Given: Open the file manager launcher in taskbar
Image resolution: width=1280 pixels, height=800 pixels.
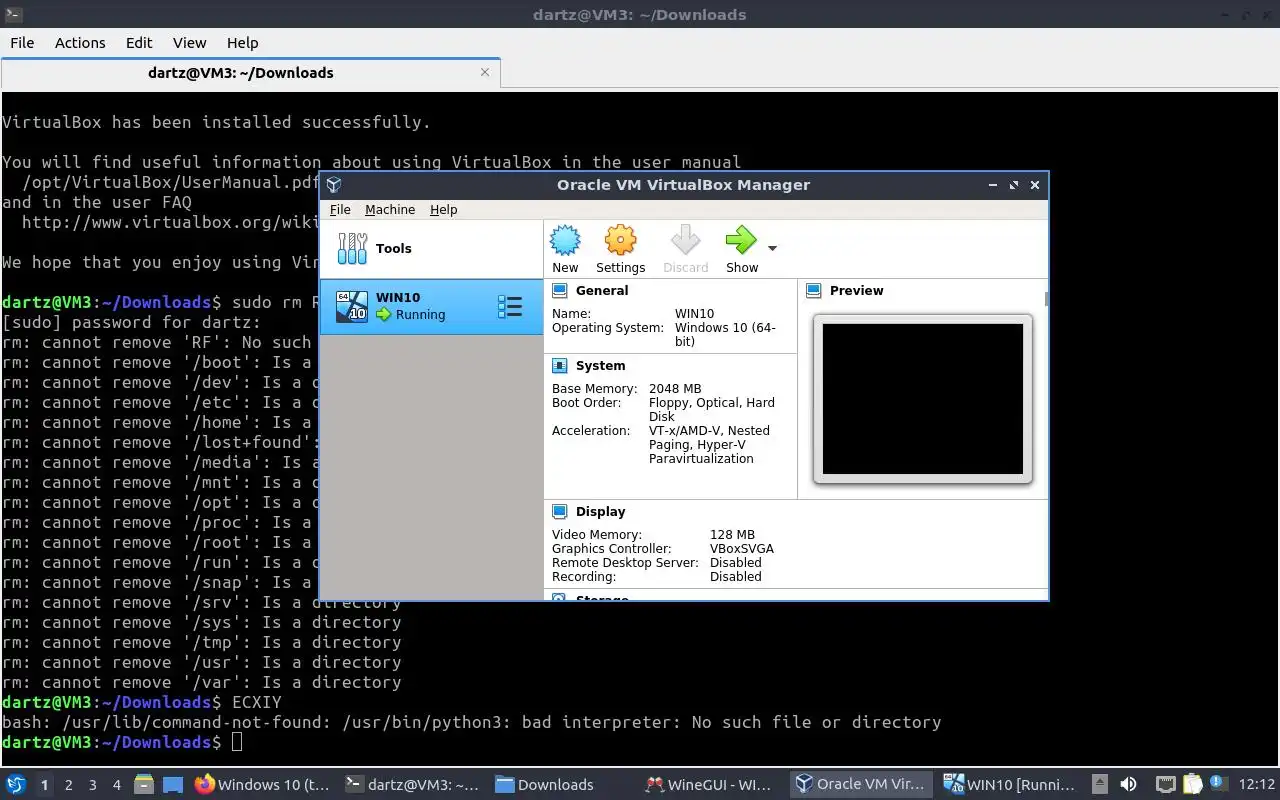Looking at the screenshot, I should (x=143, y=785).
